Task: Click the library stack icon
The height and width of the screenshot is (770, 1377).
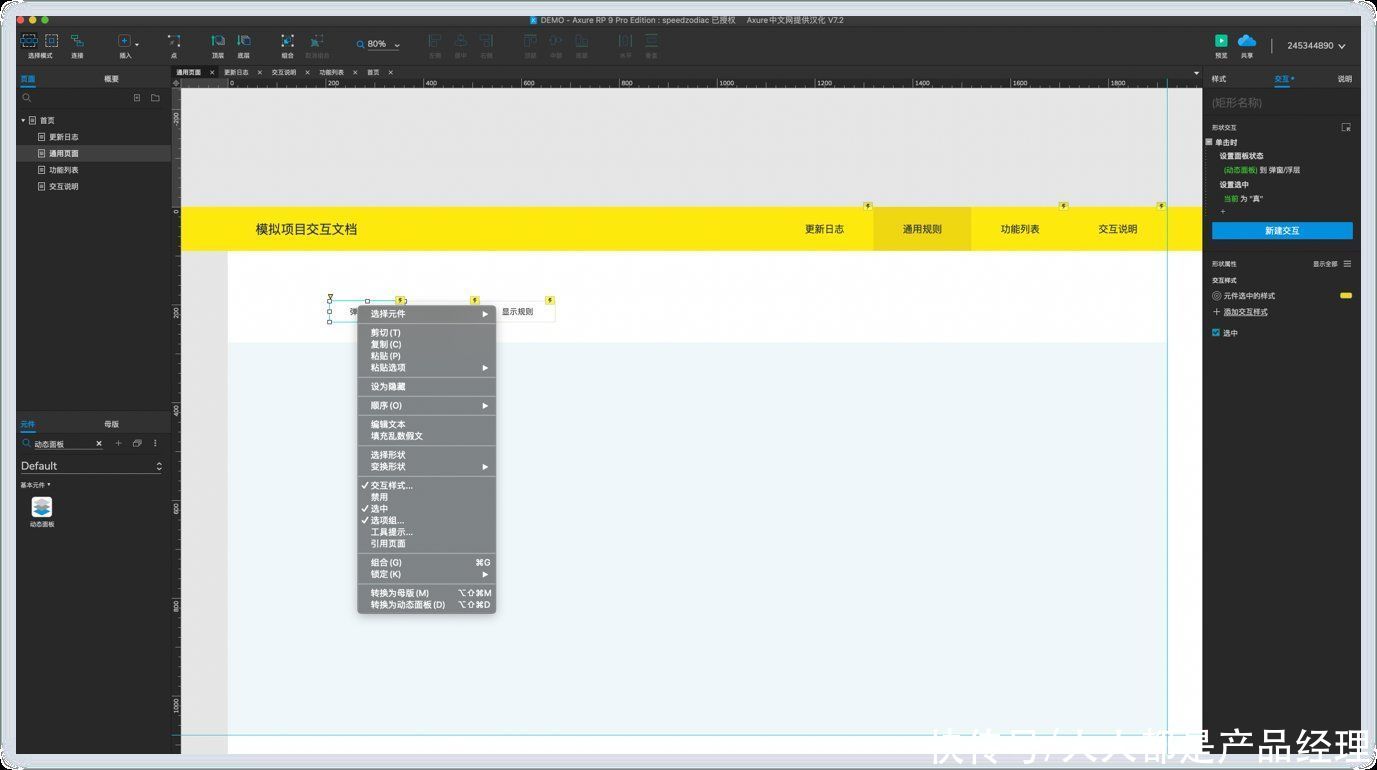Action: coord(137,444)
